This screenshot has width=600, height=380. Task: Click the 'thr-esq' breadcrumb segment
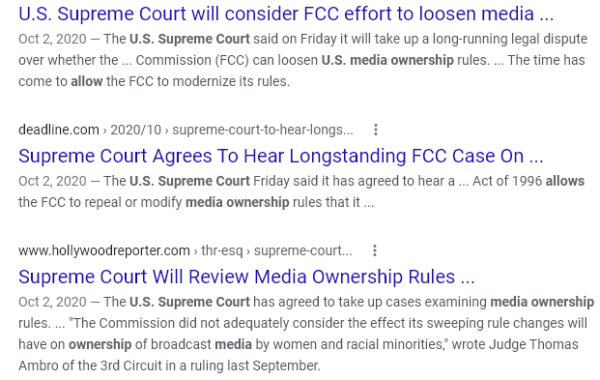[x=222, y=251]
